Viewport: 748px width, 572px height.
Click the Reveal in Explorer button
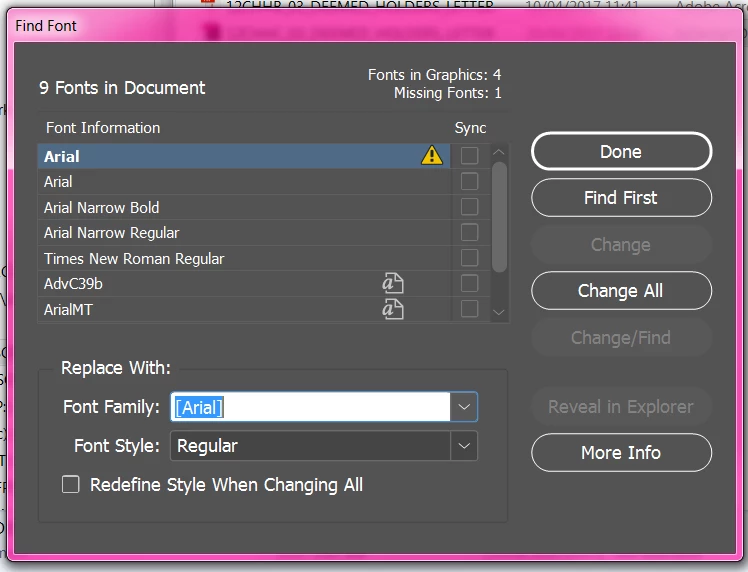pyautogui.click(x=621, y=407)
